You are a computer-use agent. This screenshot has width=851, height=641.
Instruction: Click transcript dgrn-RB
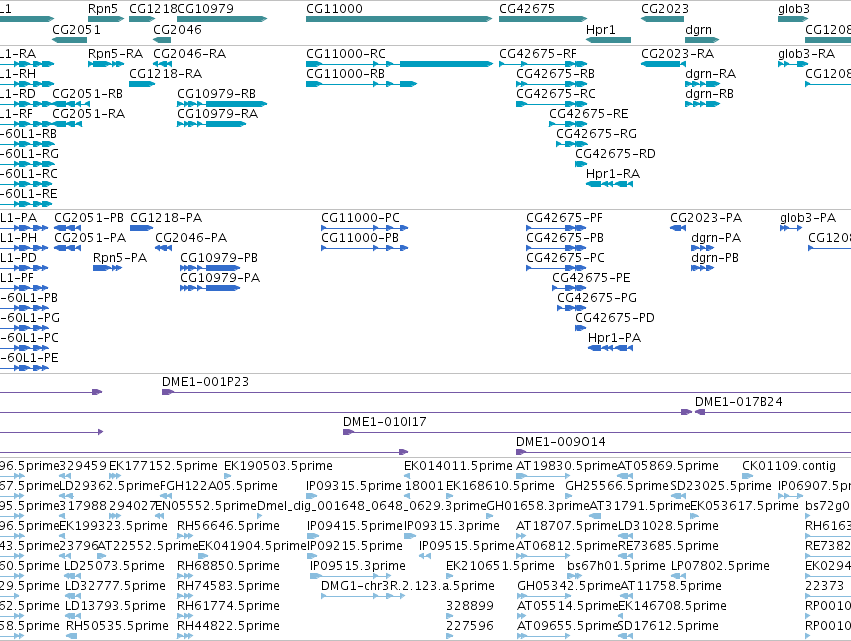[x=710, y=94]
